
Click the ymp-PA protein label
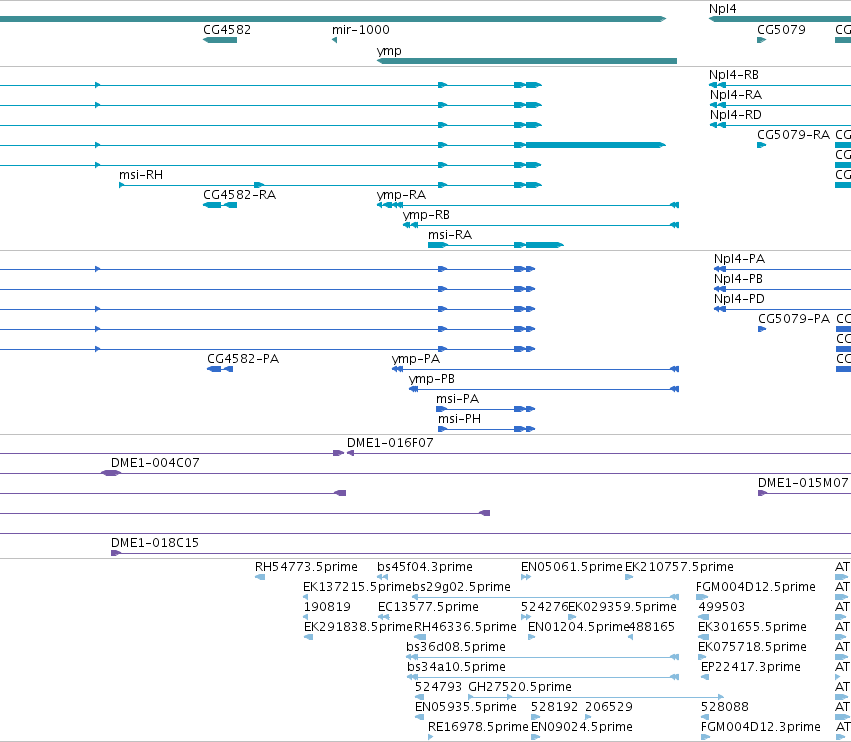(x=416, y=359)
